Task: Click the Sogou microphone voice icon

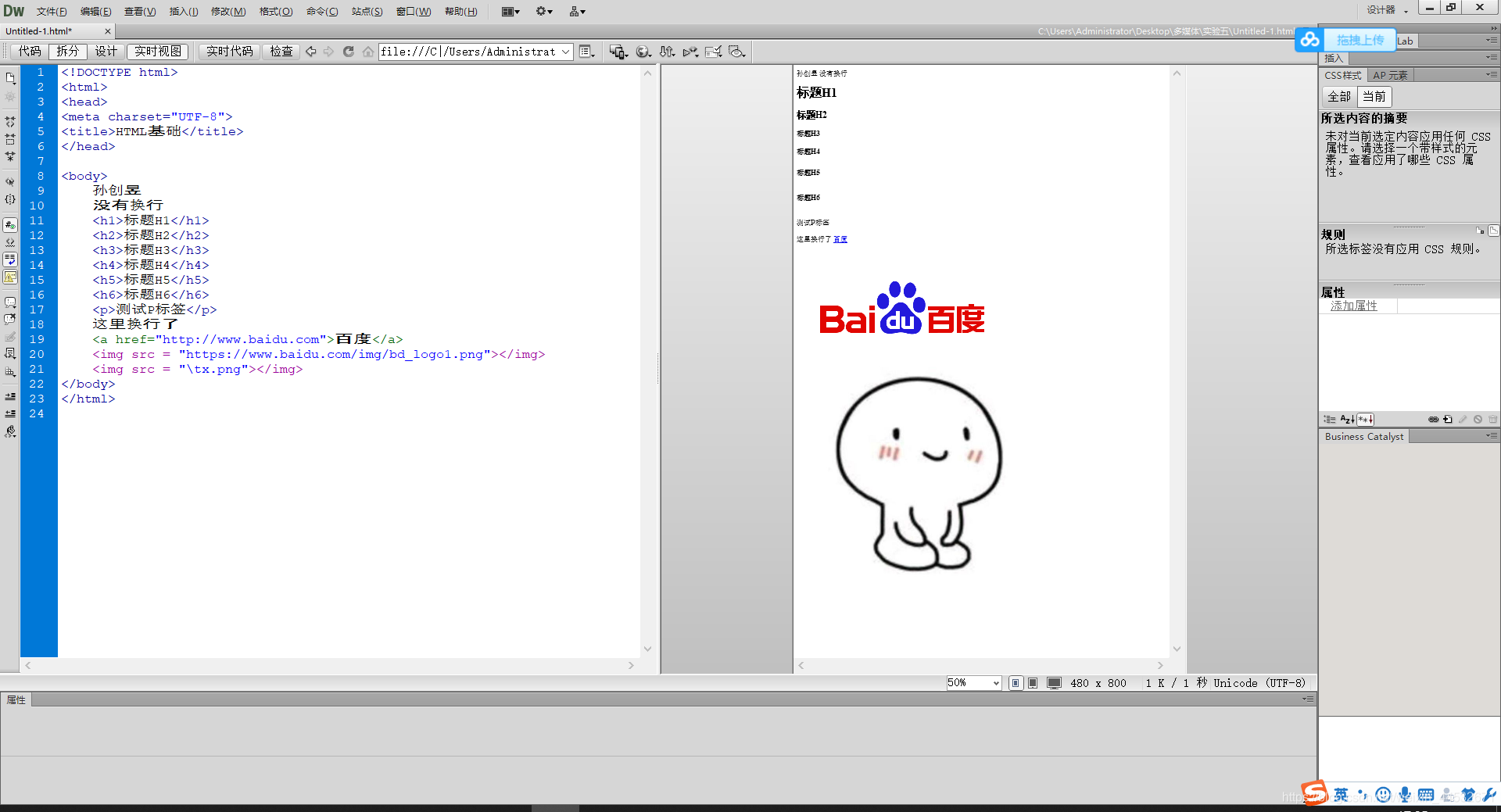Action: coord(1405,795)
